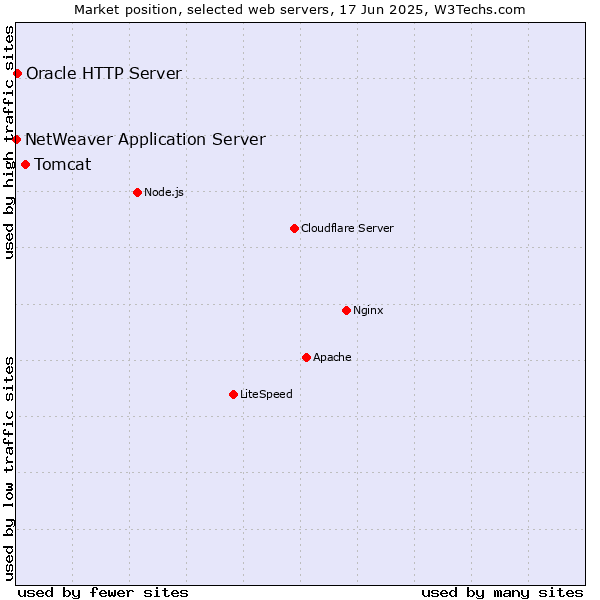Click the 'Node.js' label text
The image size is (600, 600).
click(164, 192)
